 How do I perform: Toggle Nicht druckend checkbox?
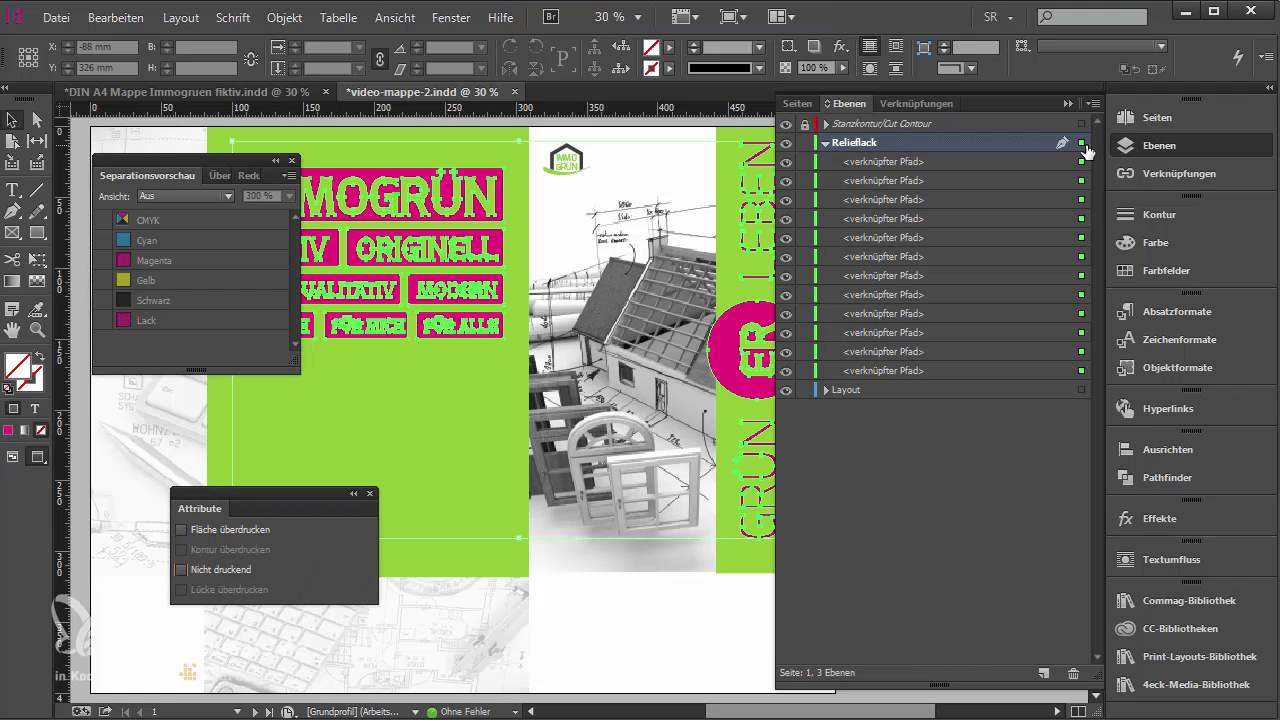(x=181, y=570)
